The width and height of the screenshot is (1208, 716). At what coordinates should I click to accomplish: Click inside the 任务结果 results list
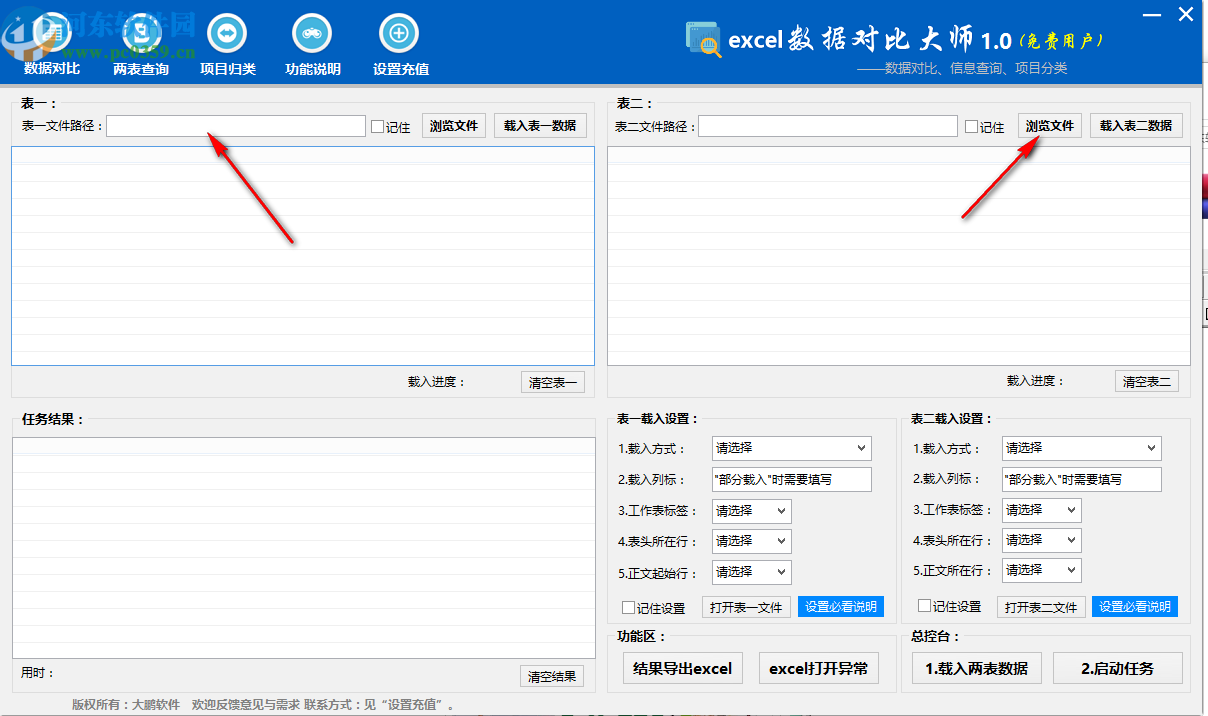click(303, 548)
